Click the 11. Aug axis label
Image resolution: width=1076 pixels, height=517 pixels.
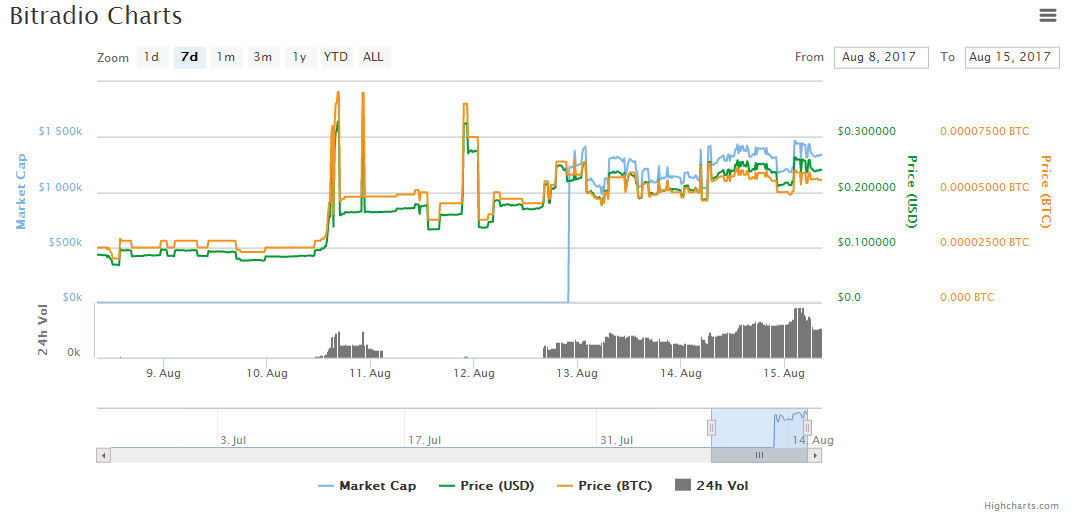371,374
